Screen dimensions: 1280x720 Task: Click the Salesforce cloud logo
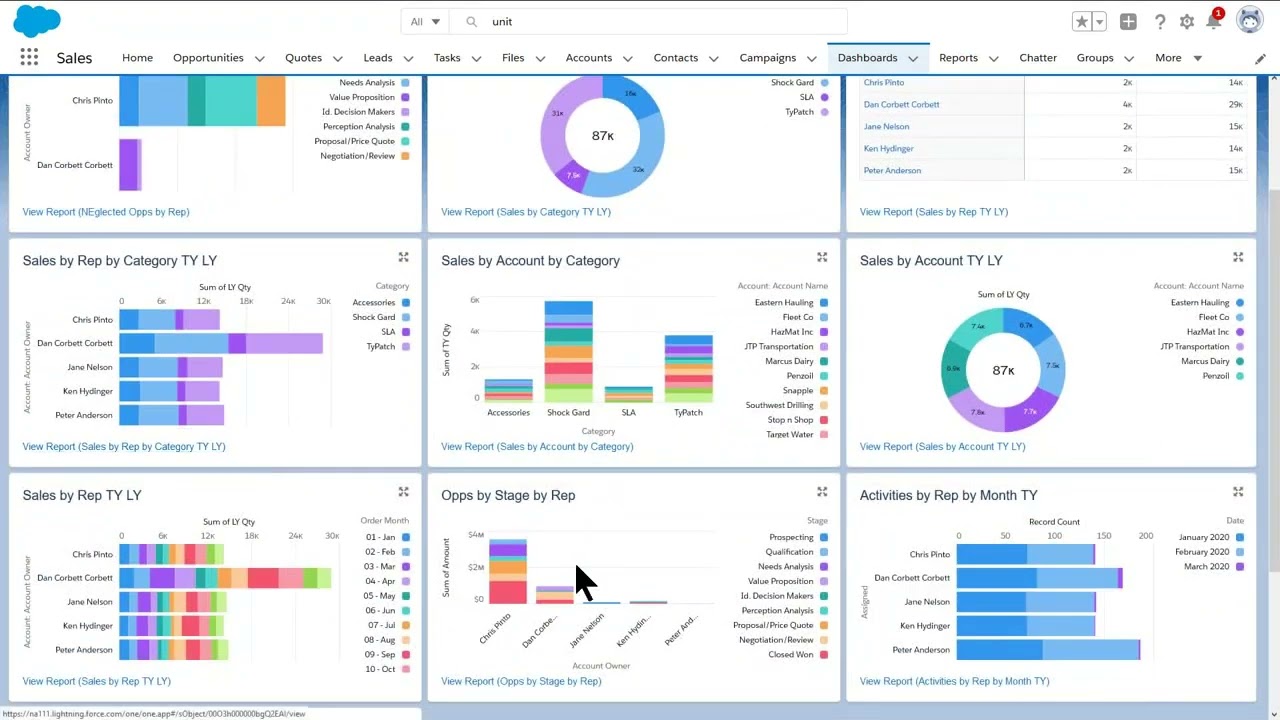(35, 21)
